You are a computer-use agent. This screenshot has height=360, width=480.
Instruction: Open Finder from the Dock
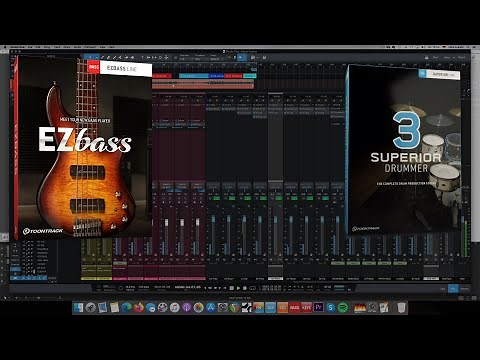pyautogui.click(x=79, y=307)
